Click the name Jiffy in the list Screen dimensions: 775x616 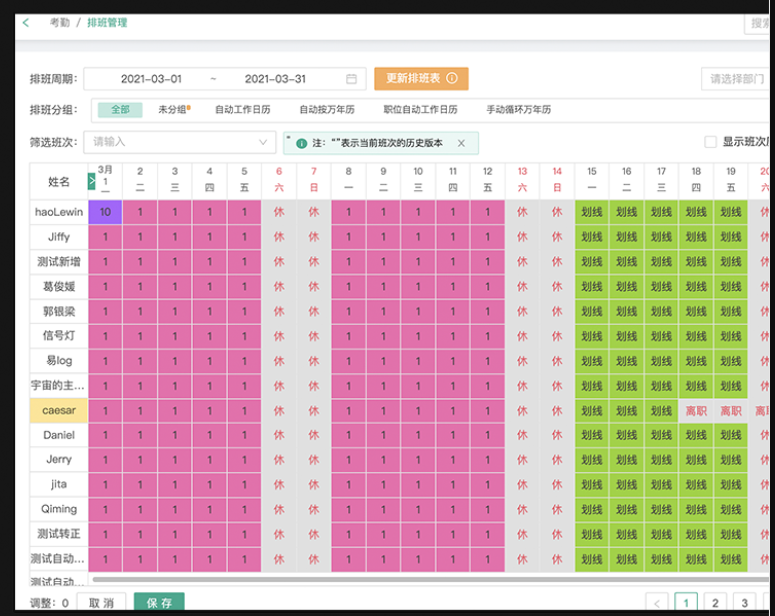pos(59,237)
